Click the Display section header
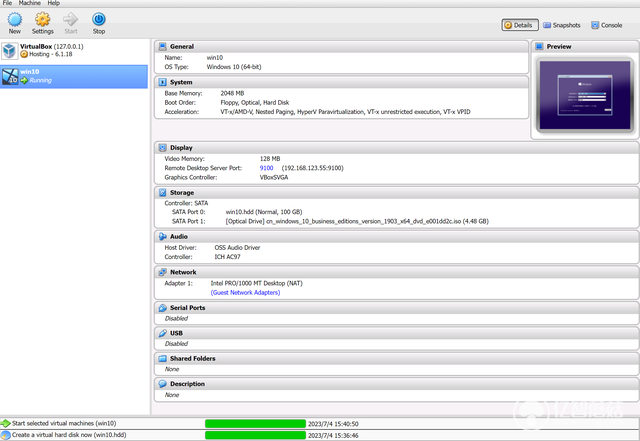Image resolution: width=640 pixels, height=441 pixels. tap(396, 147)
